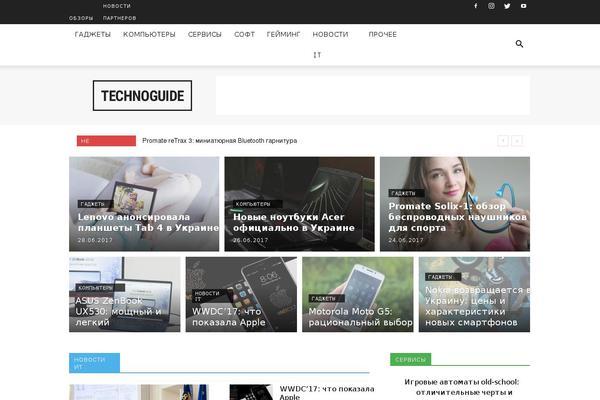Open the Instagram social icon
The height and width of the screenshot is (400, 600).
point(491,6)
